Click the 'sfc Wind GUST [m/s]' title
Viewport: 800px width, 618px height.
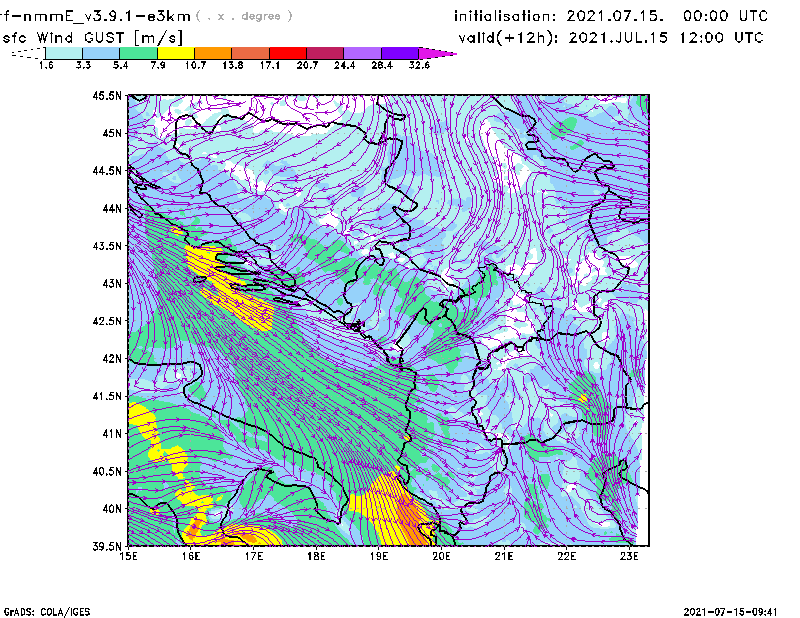click(x=92, y=38)
